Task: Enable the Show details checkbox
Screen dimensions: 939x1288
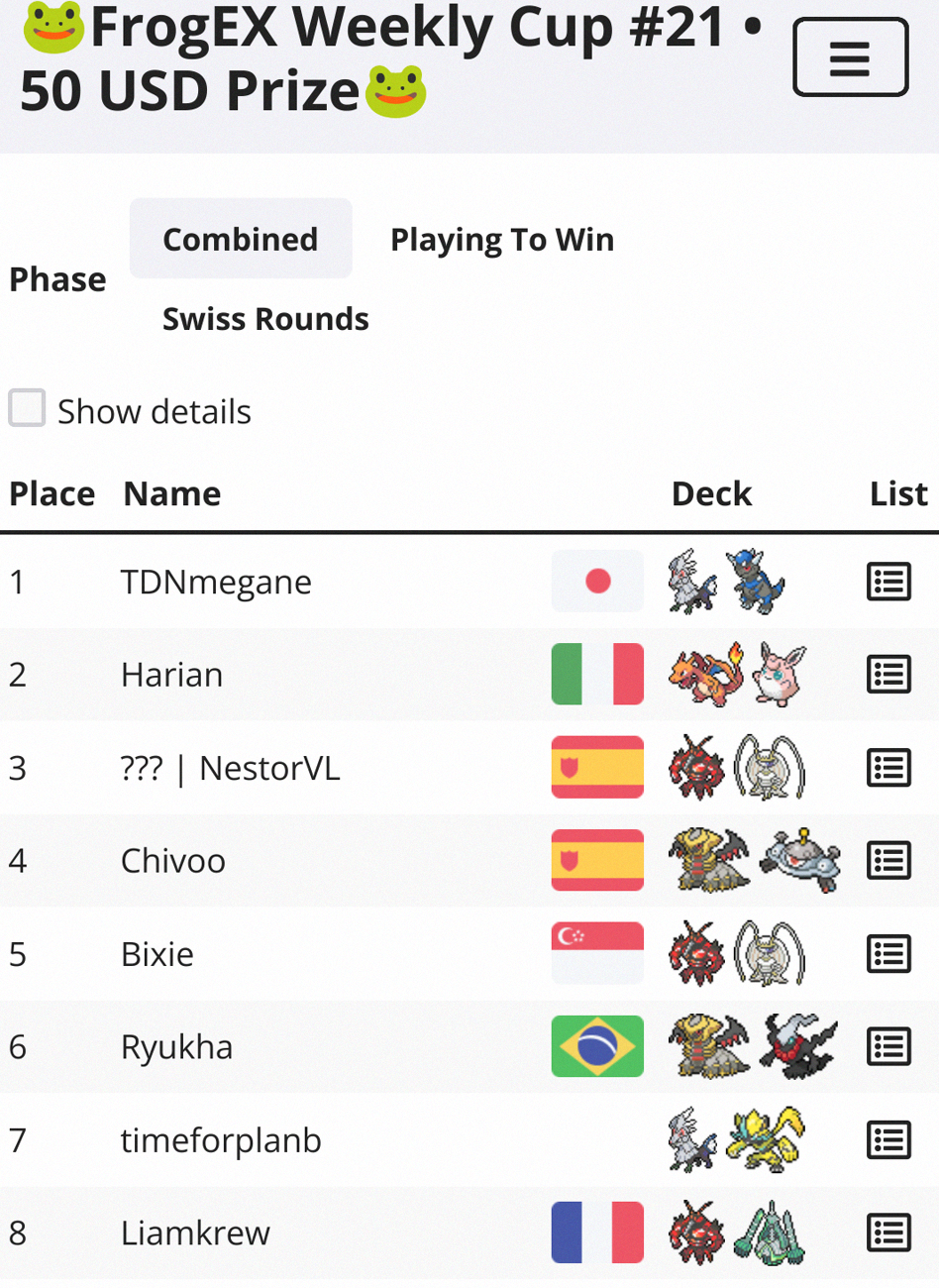Action: pyautogui.click(x=27, y=408)
